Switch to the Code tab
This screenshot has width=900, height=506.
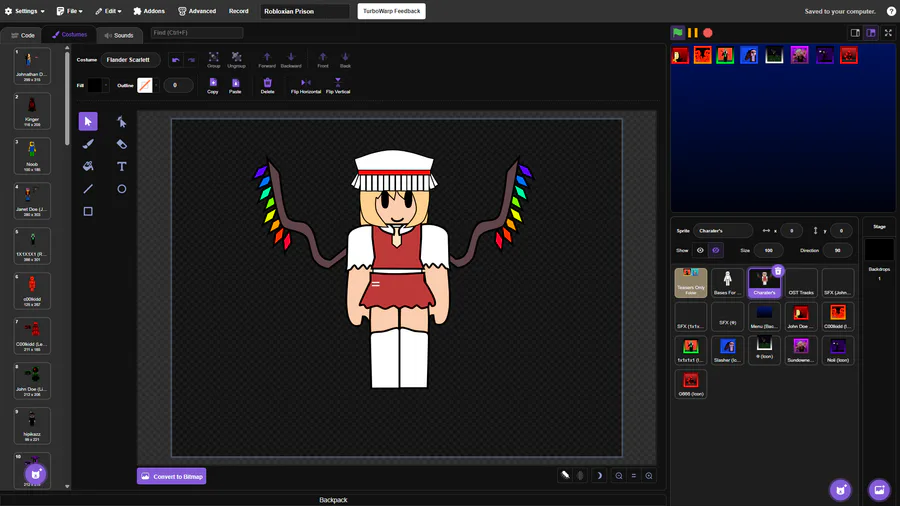23,35
